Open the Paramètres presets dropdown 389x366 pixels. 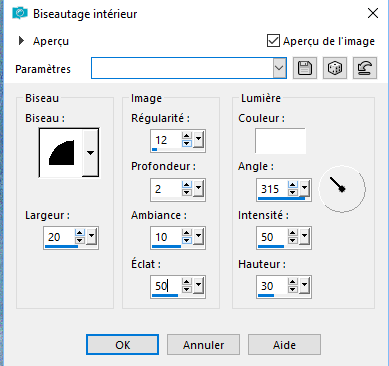[x=279, y=68]
